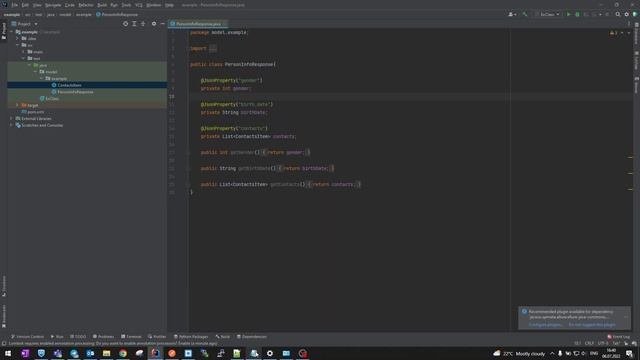The height and width of the screenshot is (360, 640).
Task: Click the Configure plugins link
Action: (545, 325)
